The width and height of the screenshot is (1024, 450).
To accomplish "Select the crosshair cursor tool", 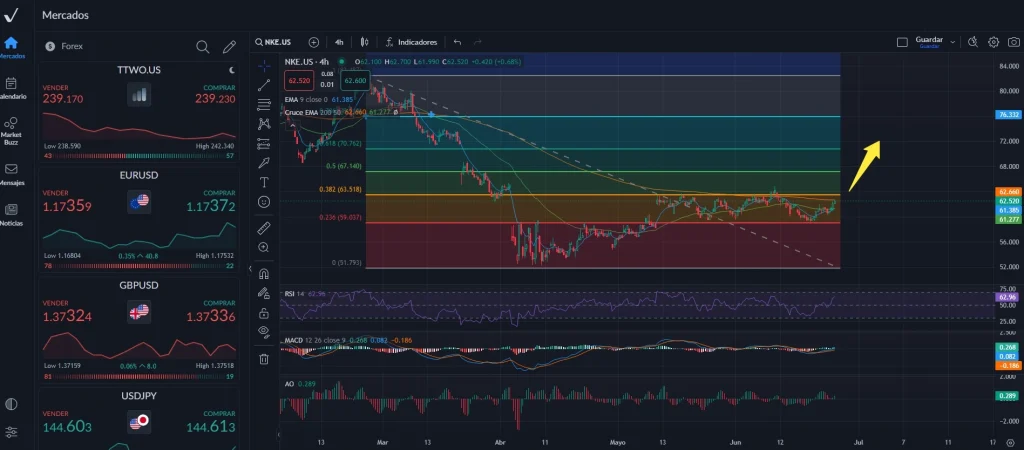I will click(x=264, y=65).
